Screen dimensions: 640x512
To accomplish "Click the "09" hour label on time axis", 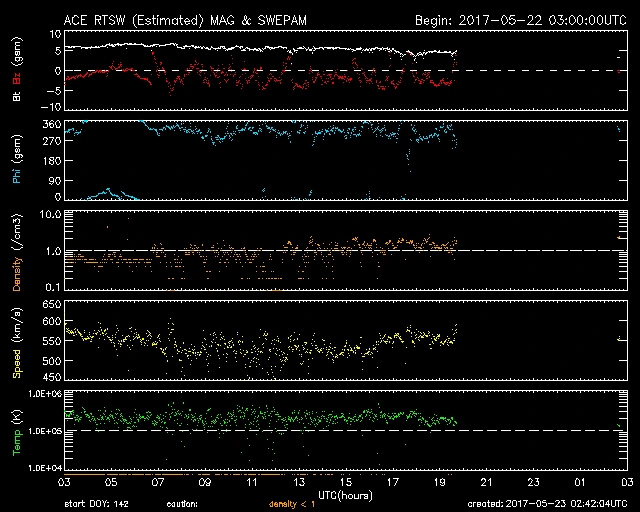I will [205, 482].
